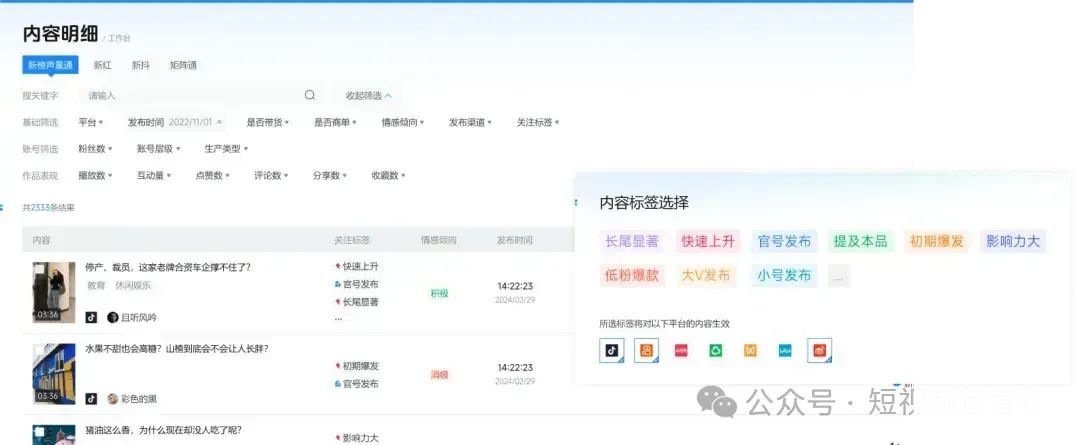The width and height of the screenshot is (1080, 445).
Task: Click the 初期爆发 tag in second row
Action: [x=356, y=366]
